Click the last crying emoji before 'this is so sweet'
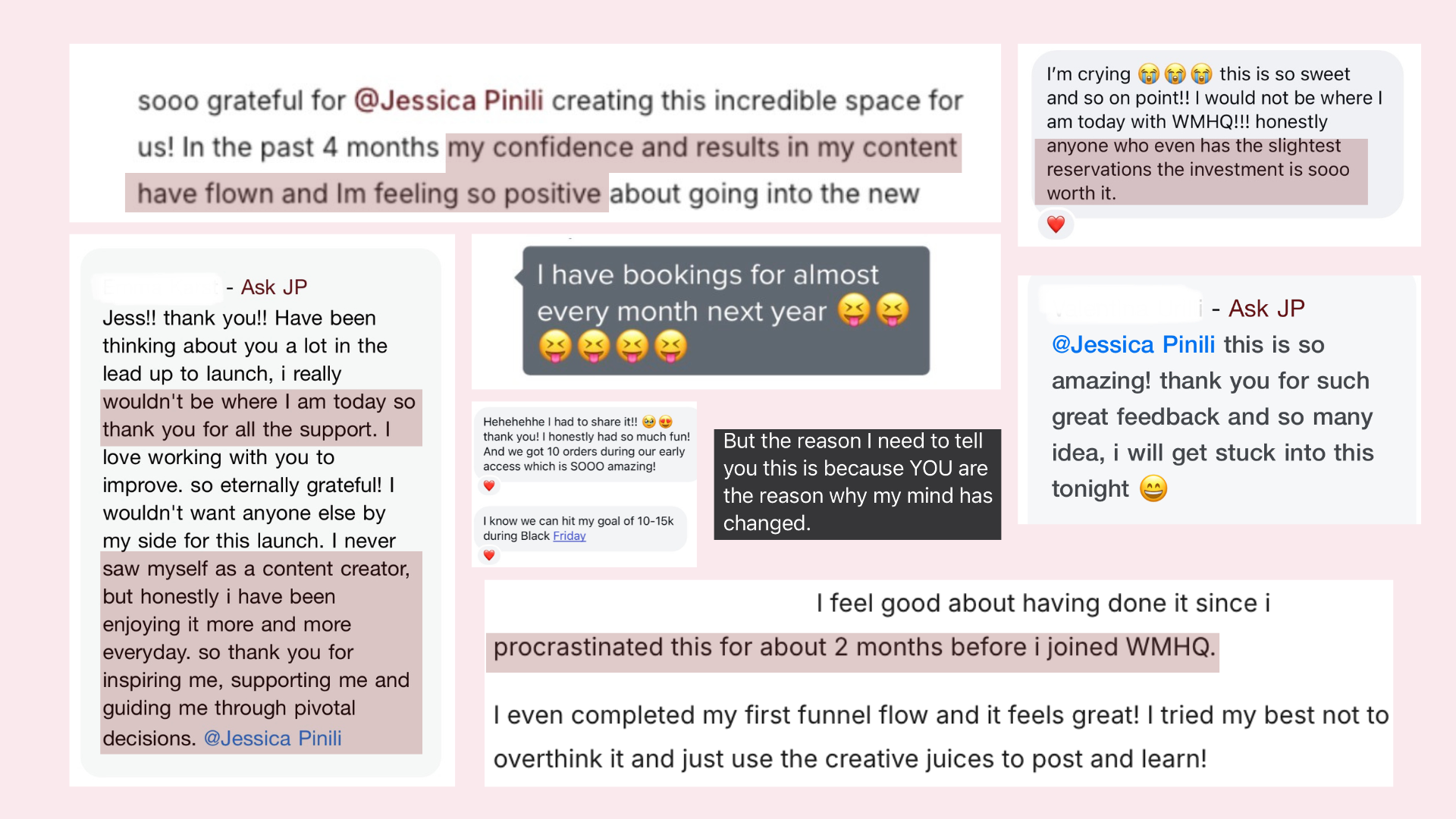The height and width of the screenshot is (819, 1456). [x=1201, y=74]
